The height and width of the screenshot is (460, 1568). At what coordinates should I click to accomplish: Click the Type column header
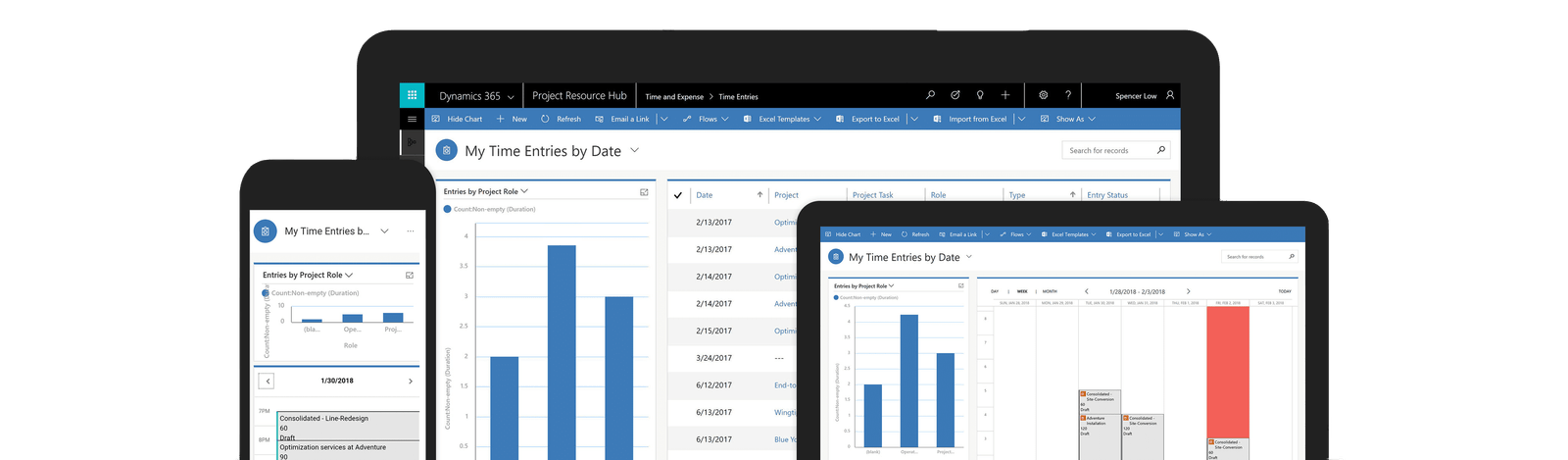pos(1017,195)
